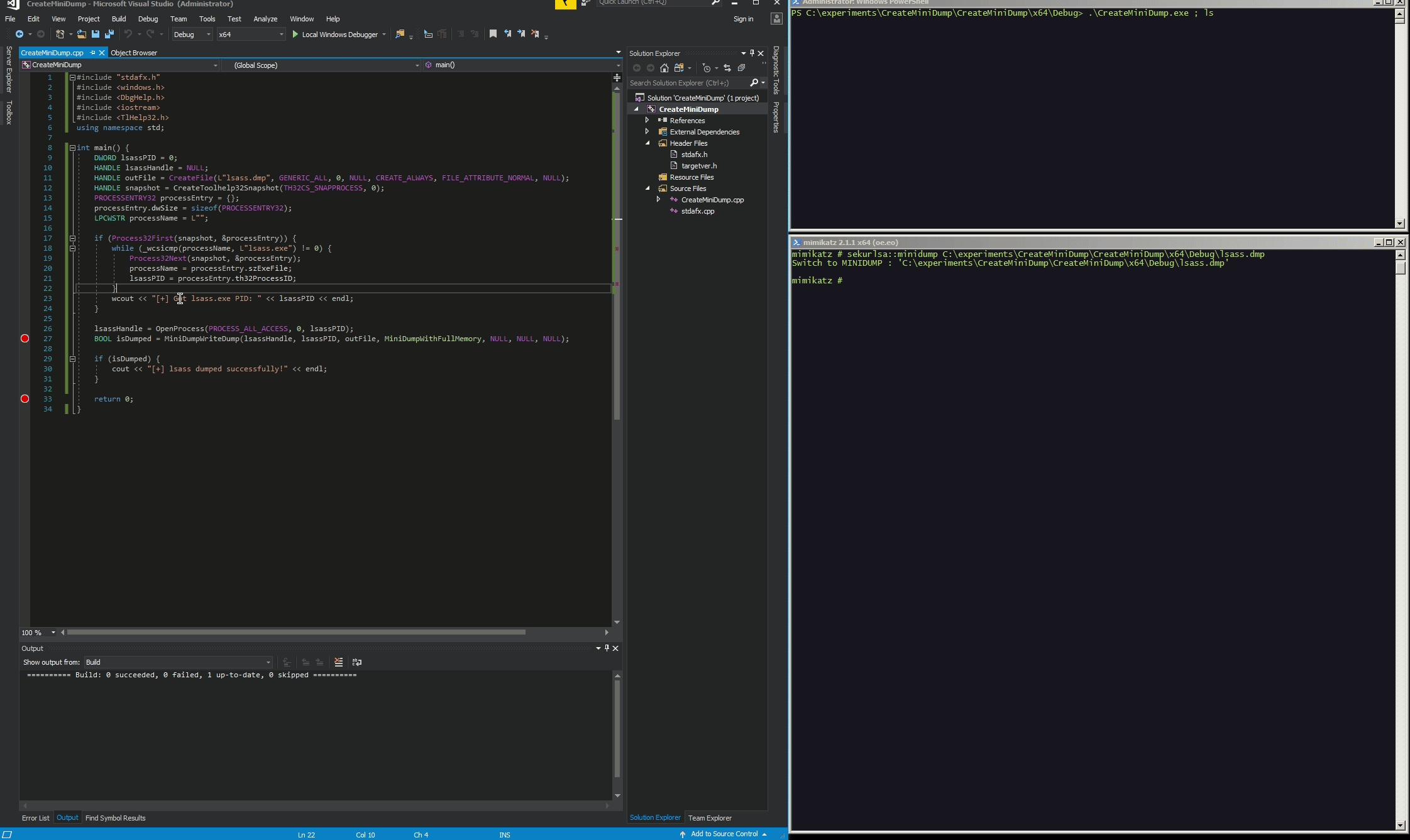The image size is (1410, 840).
Task: Open the Error List tab
Action: [35, 818]
